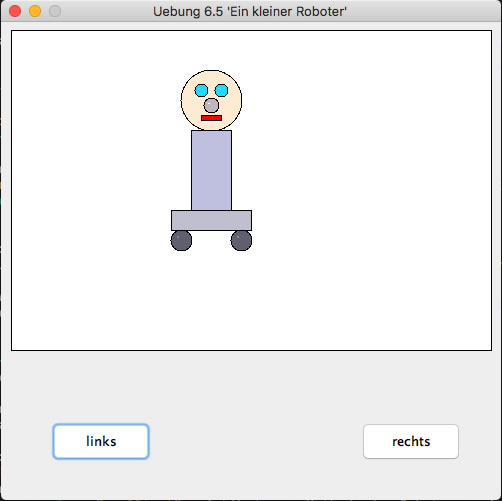Click the robot's gray base platform
This screenshot has height=501, width=502.
click(211, 220)
